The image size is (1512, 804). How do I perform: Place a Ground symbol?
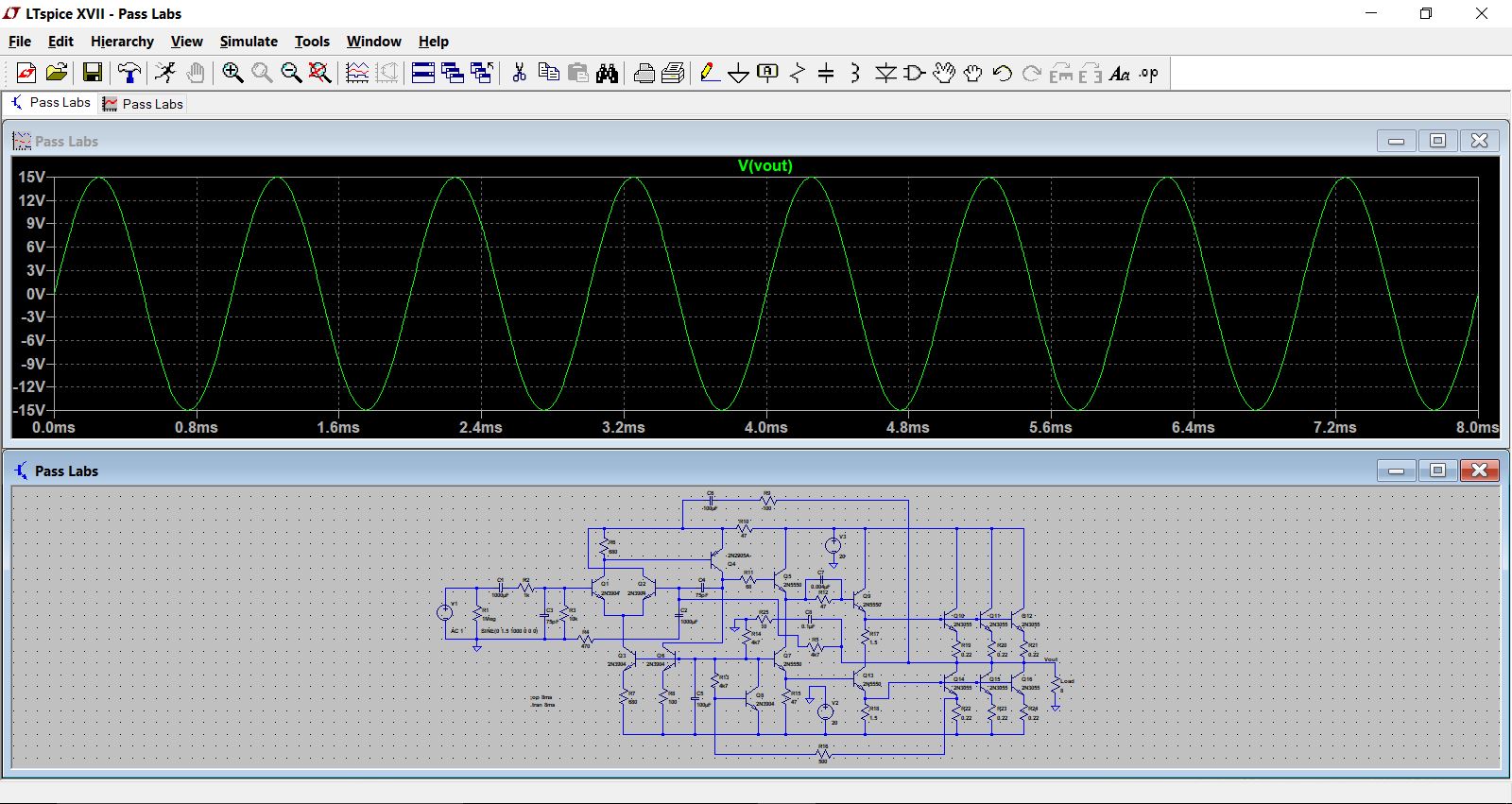(x=739, y=74)
